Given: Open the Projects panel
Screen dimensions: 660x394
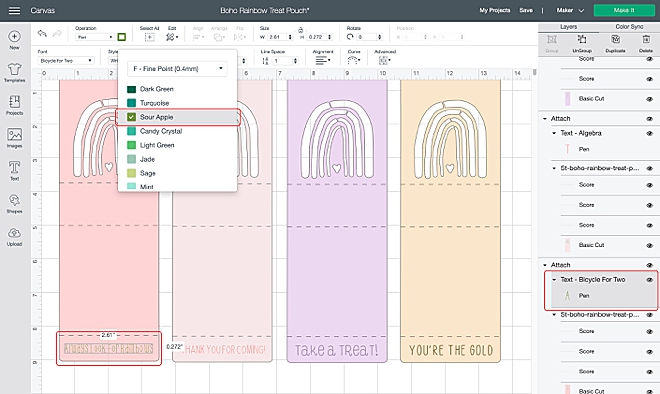Looking at the screenshot, I should (x=14, y=101).
